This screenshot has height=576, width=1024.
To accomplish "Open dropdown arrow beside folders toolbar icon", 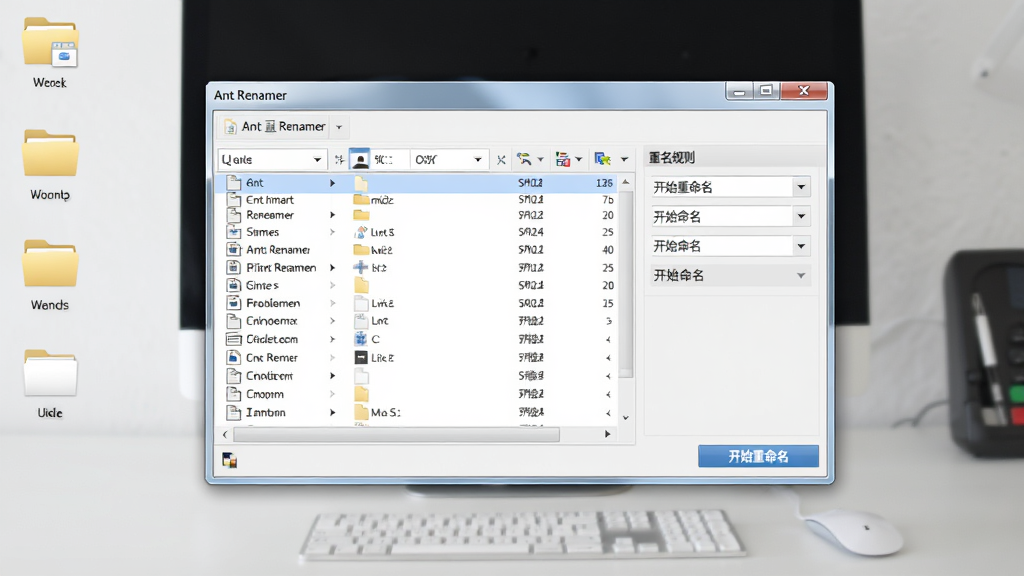I will click(x=624, y=159).
